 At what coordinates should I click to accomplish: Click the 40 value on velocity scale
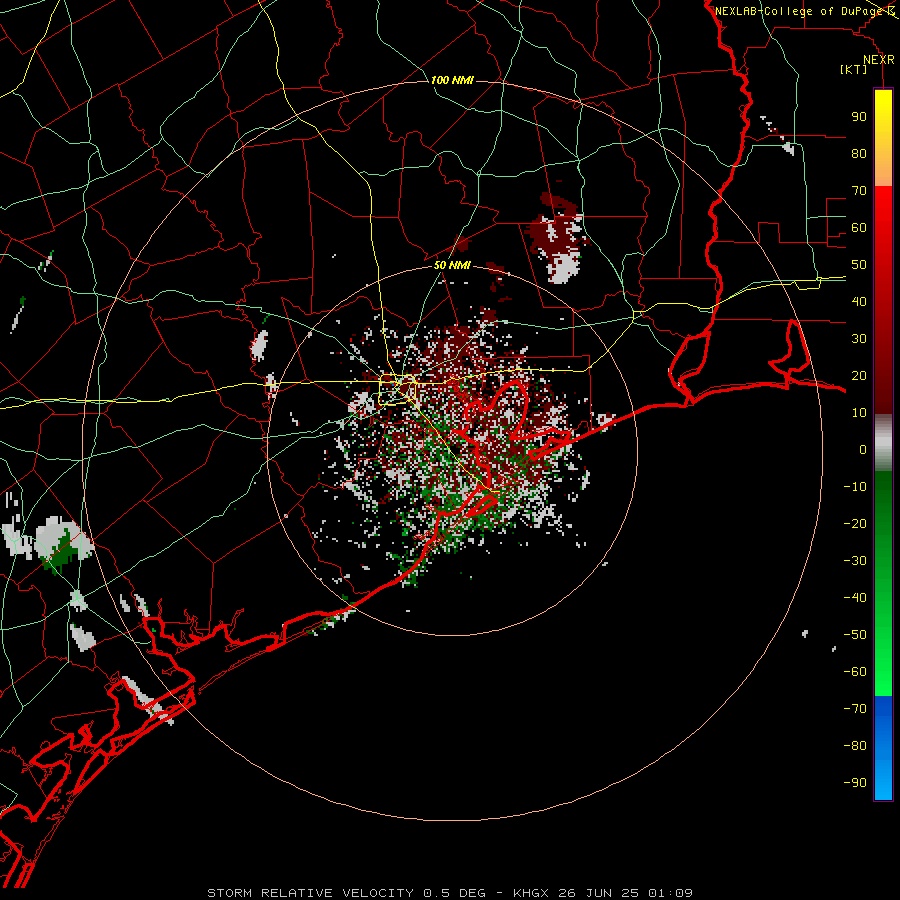tap(859, 301)
